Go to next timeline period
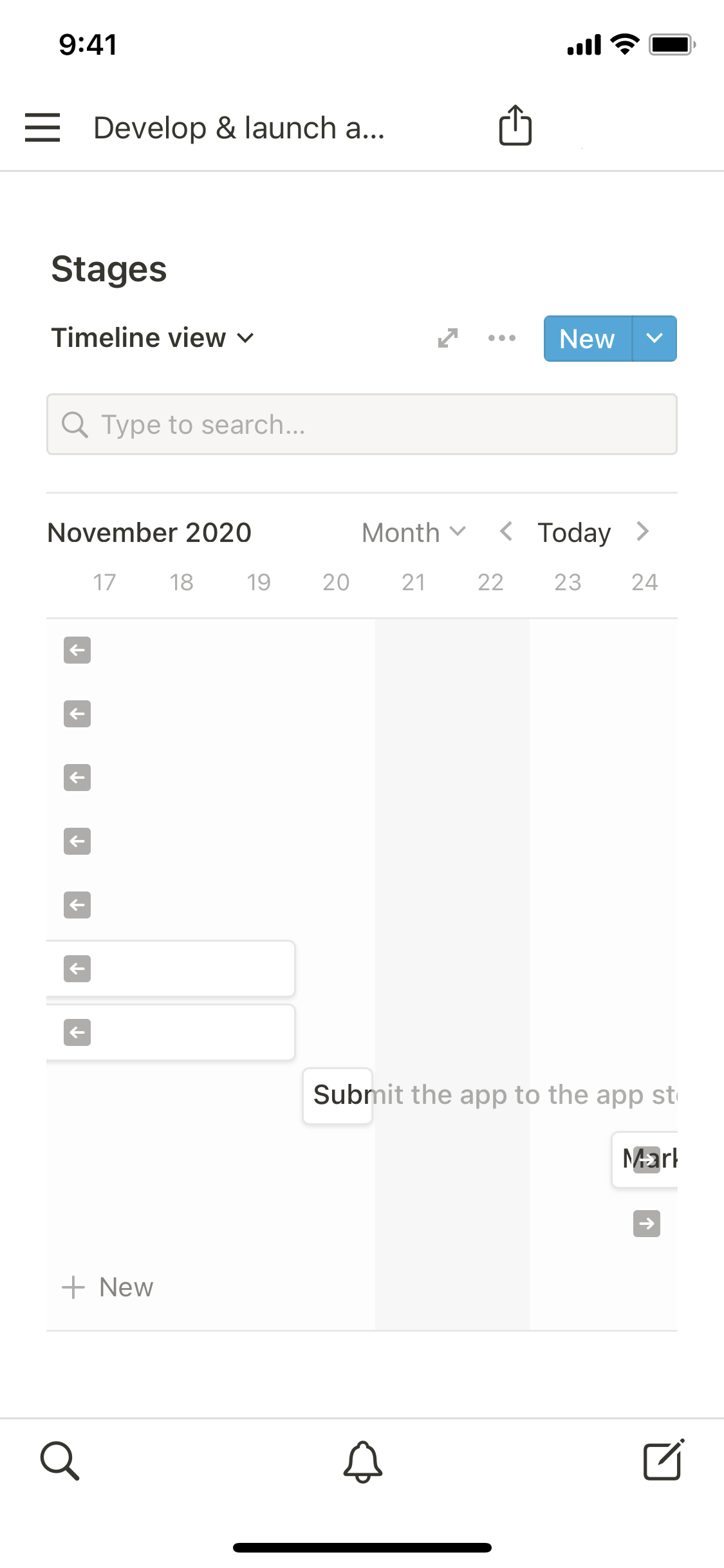 642,532
